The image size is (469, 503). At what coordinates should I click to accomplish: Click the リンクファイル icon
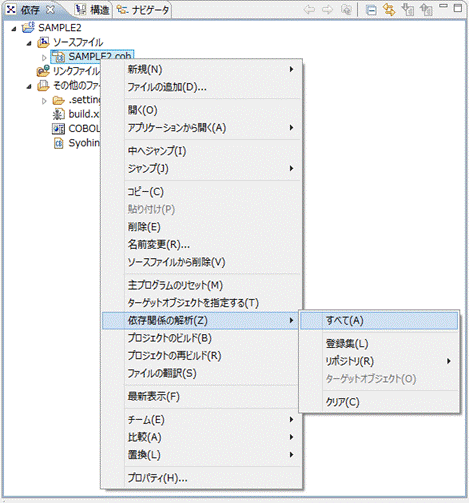43,71
